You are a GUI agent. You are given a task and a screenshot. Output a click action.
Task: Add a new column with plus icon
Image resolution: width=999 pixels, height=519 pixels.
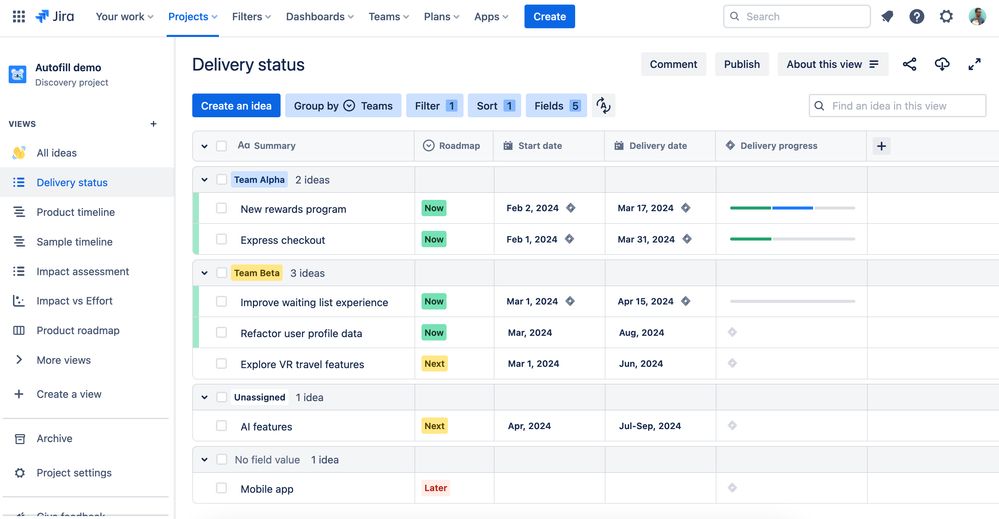point(881,146)
